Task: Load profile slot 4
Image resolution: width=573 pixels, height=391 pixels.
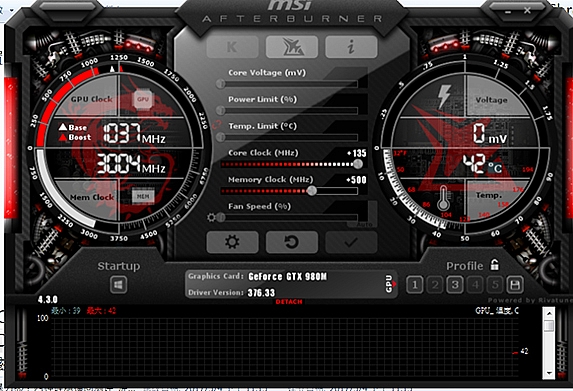Action: click(475, 285)
